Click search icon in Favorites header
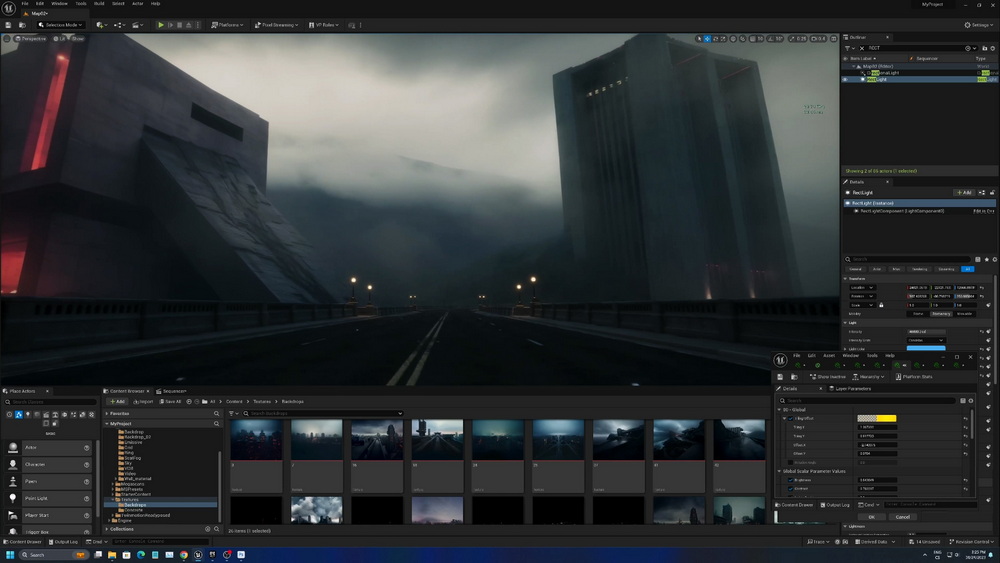Viewport: 1000px width, 563px height. click(216, 413)
